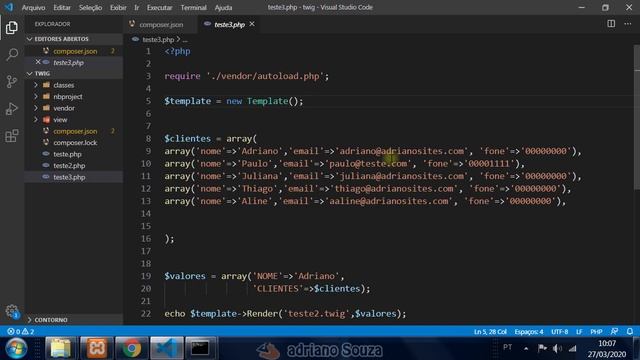The height and width of the screenshot is (360, 640).
Task: Open the Seleção menu
Action: click(x=90, y=7)
